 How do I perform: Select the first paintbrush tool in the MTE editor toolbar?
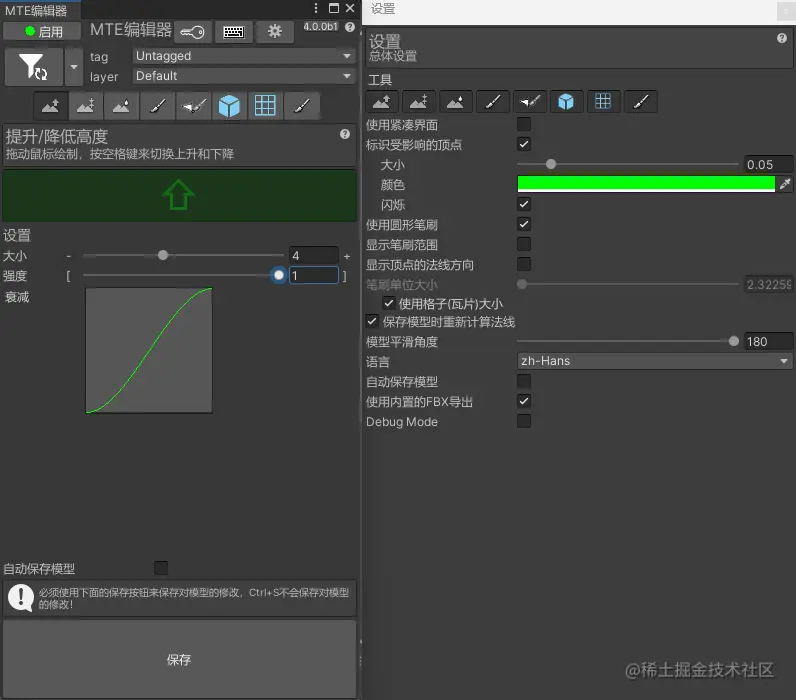coord(157,106)
